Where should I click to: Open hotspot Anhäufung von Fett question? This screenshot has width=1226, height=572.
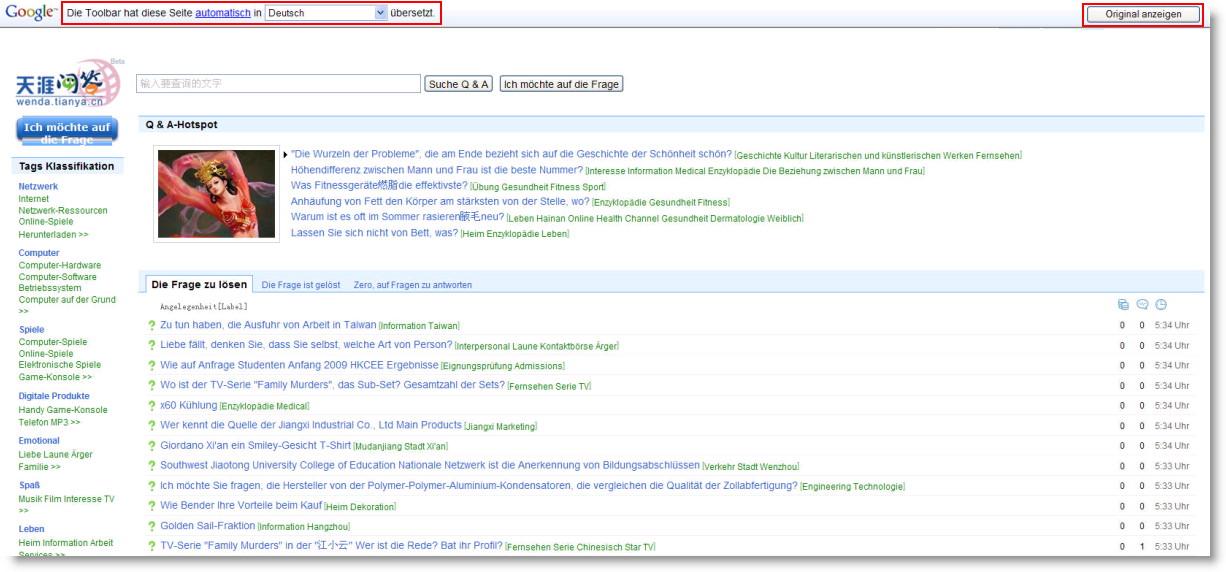pos(440,201)
